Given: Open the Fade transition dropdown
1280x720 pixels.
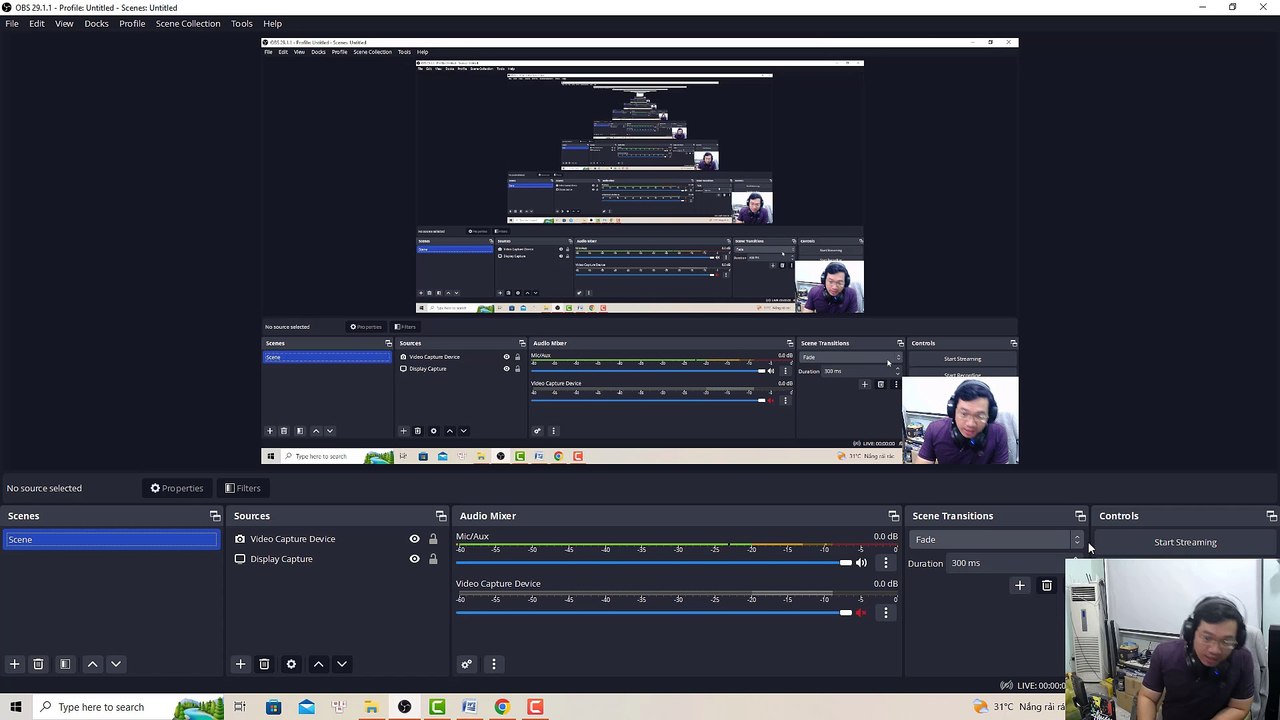Looking at the screenshot, I should pyautogui.click(x=996, y=540).
